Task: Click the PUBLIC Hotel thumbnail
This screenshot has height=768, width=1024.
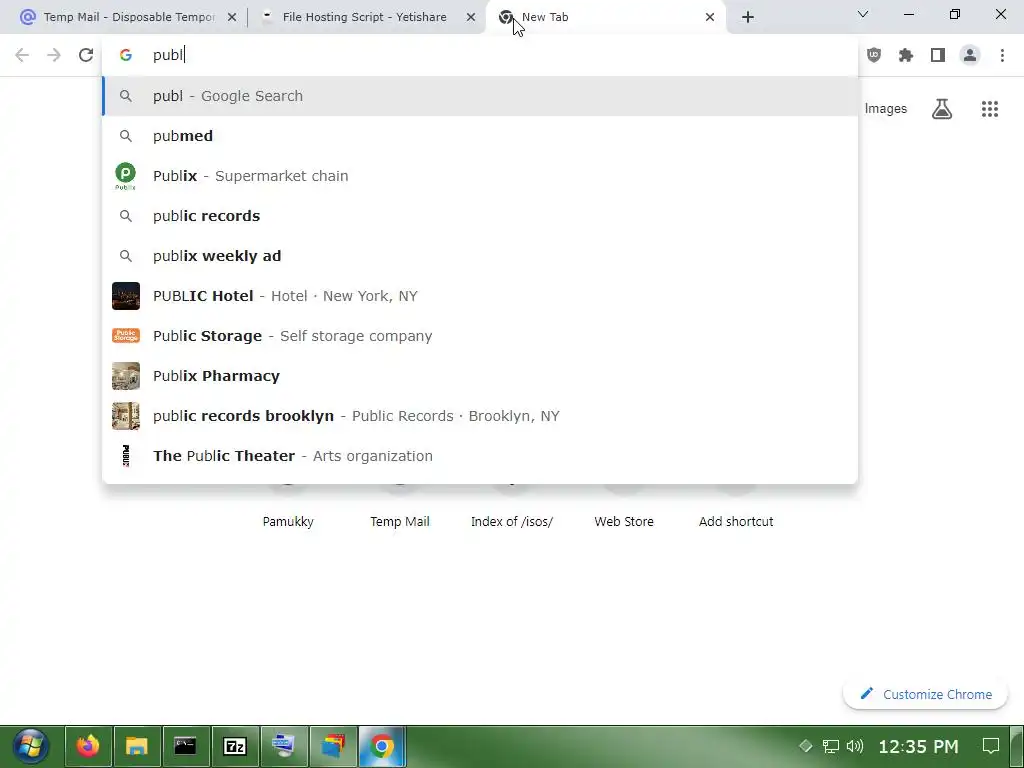Action: [x=125, y=296]
